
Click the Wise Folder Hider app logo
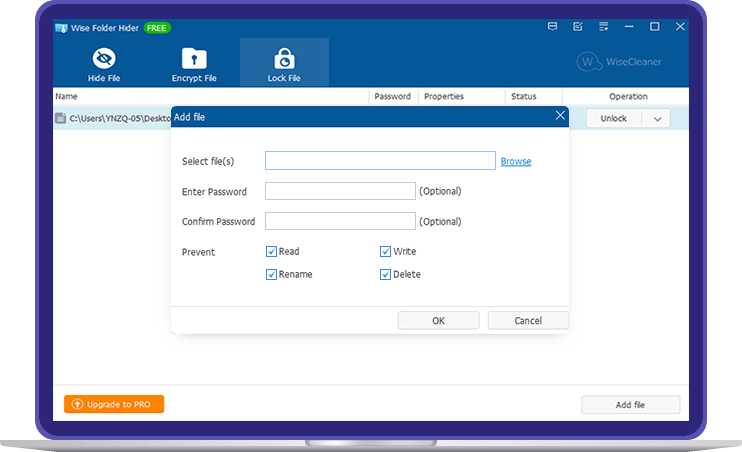(x=62, y=28)
